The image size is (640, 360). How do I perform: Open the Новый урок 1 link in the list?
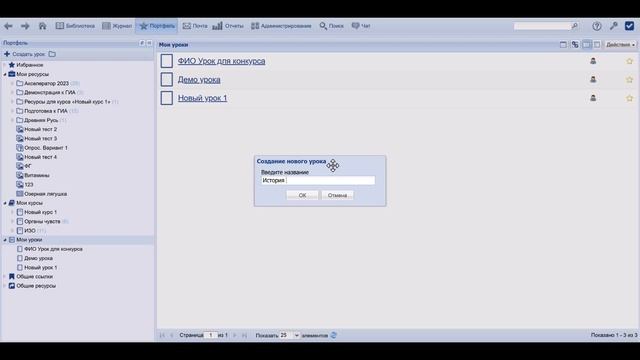[202, 98]
